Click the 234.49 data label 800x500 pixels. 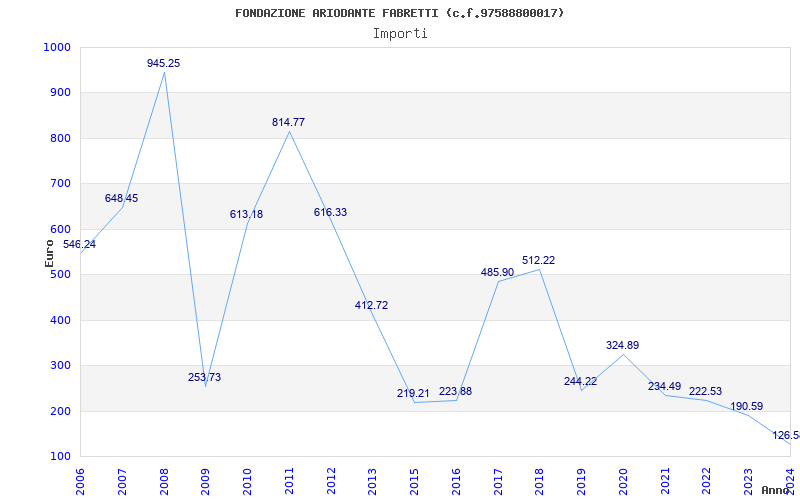[x=664, y=387]
